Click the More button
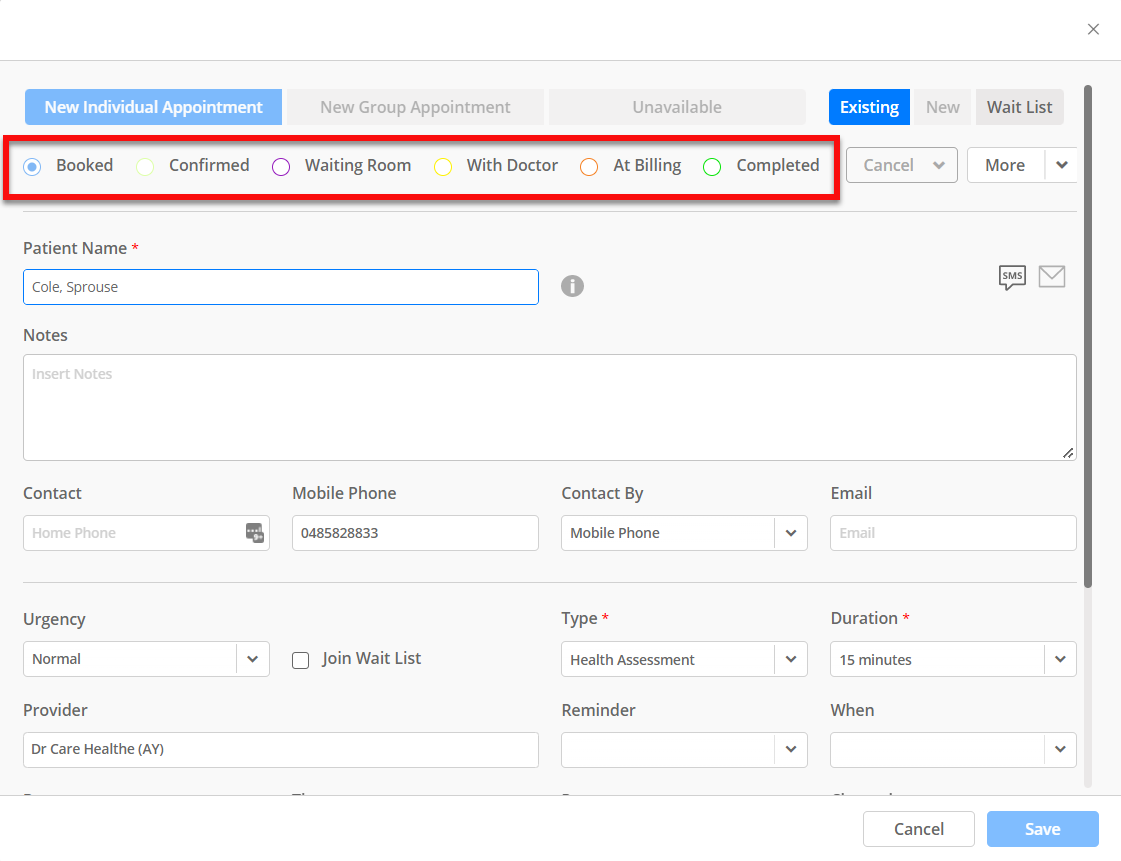Screen dimensions: 1121x861 [x=1004, y=165]
